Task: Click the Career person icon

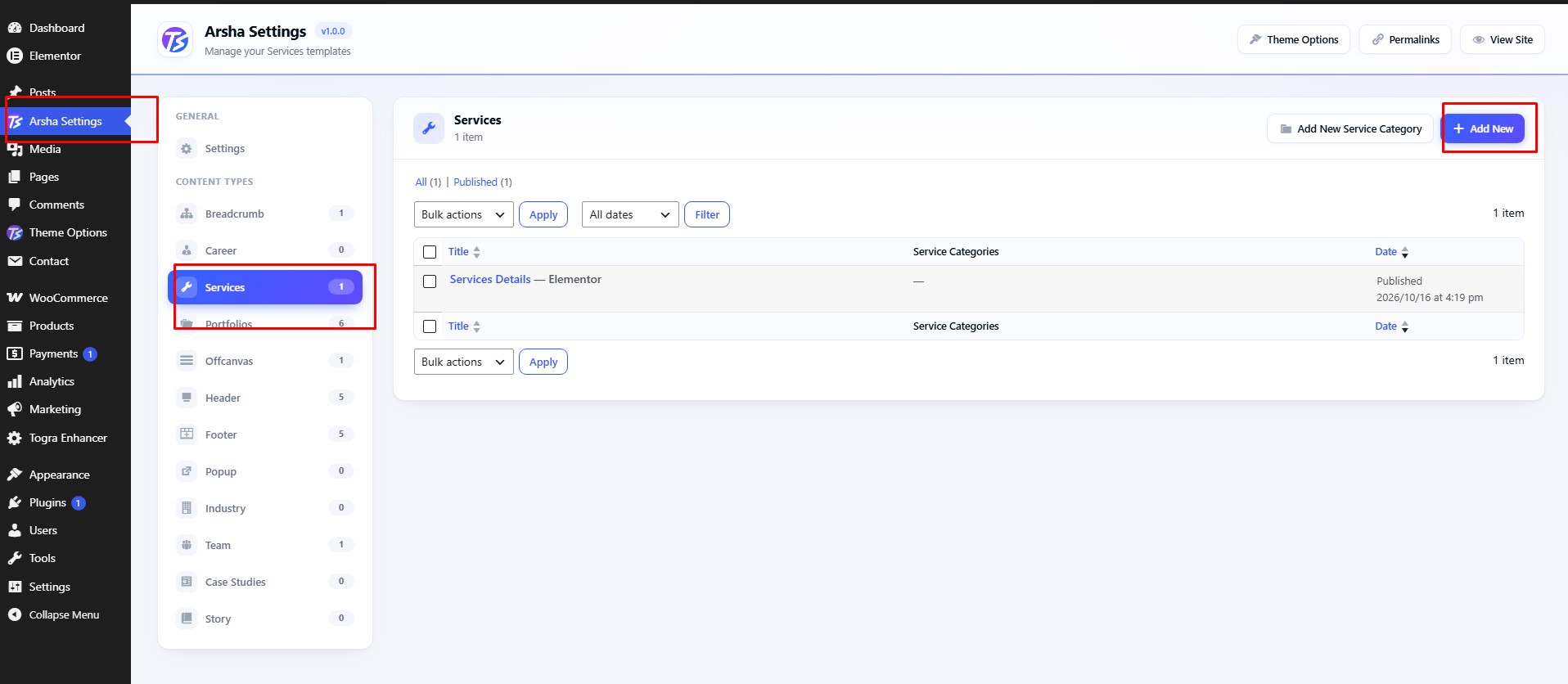Action: click(x=187, y=250)
